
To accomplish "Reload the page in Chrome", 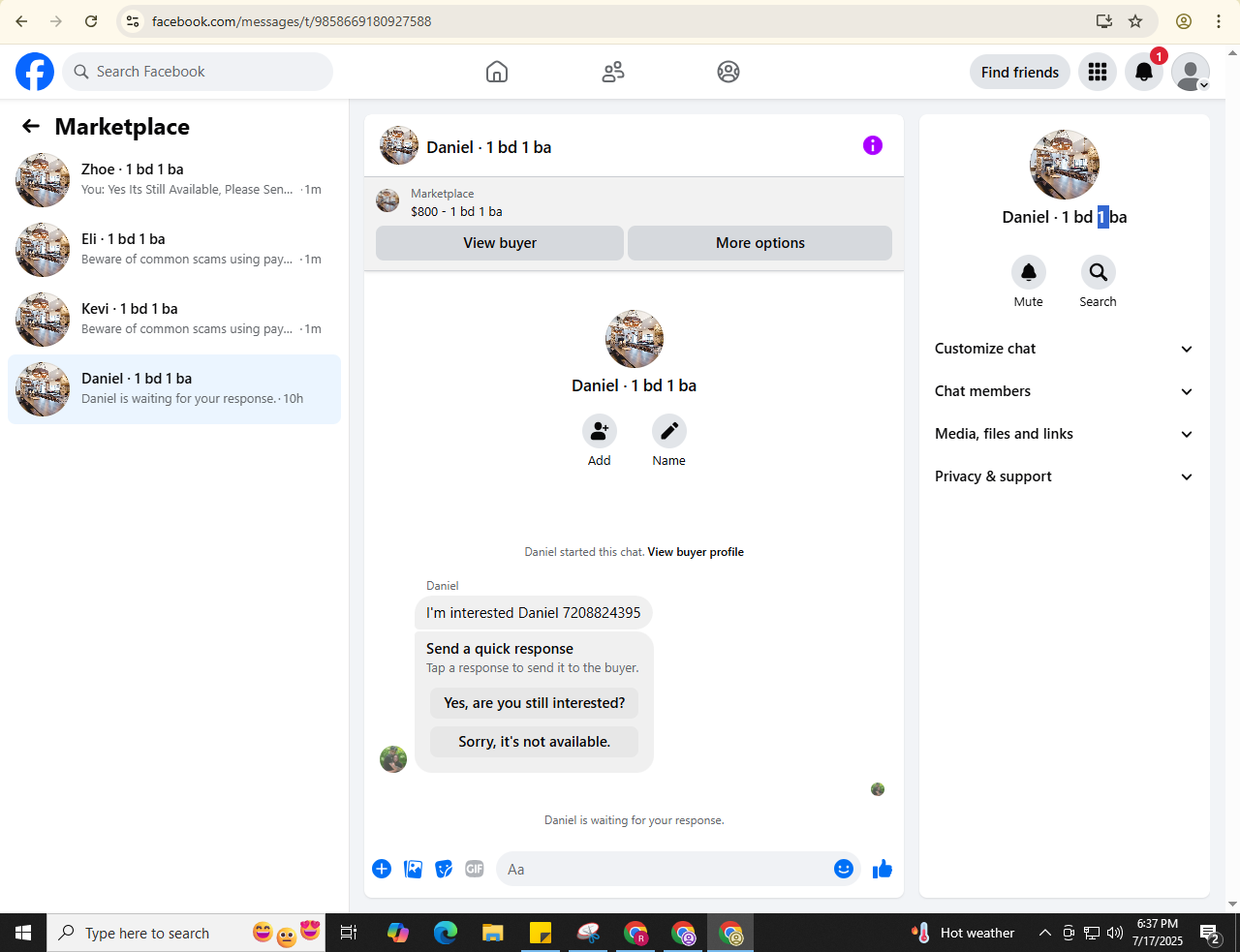I will (91, 21).
